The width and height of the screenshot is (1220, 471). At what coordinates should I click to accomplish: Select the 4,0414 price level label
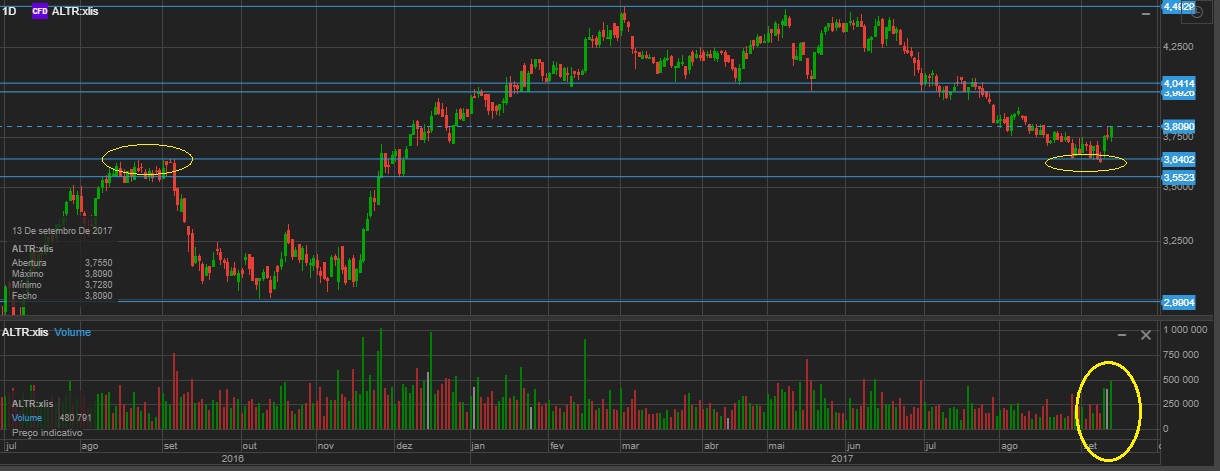pos(1179,83)
